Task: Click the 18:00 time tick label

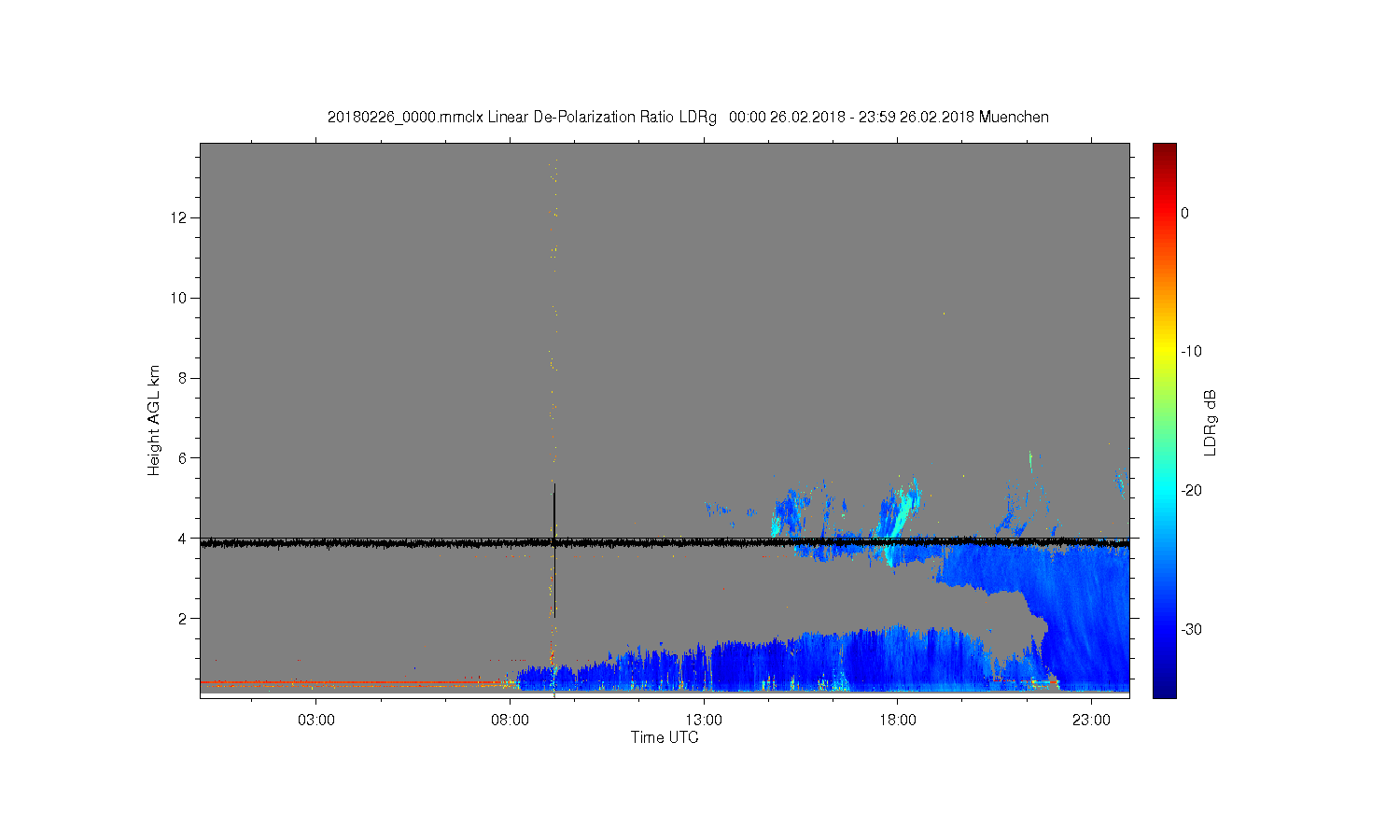Action: coord(898,721)
